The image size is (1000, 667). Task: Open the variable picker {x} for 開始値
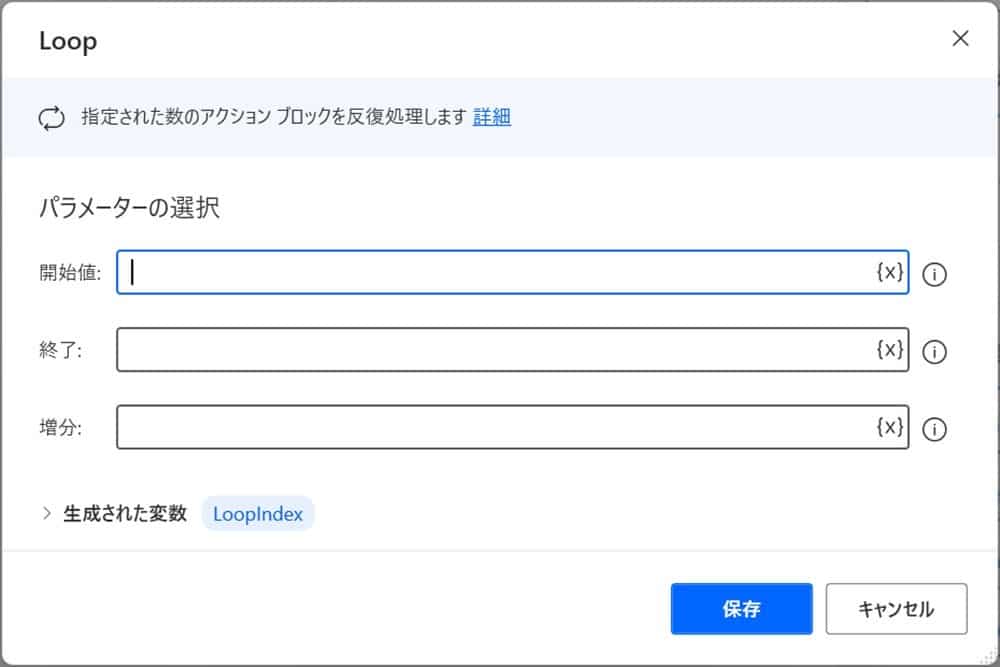tap(888, 272)
